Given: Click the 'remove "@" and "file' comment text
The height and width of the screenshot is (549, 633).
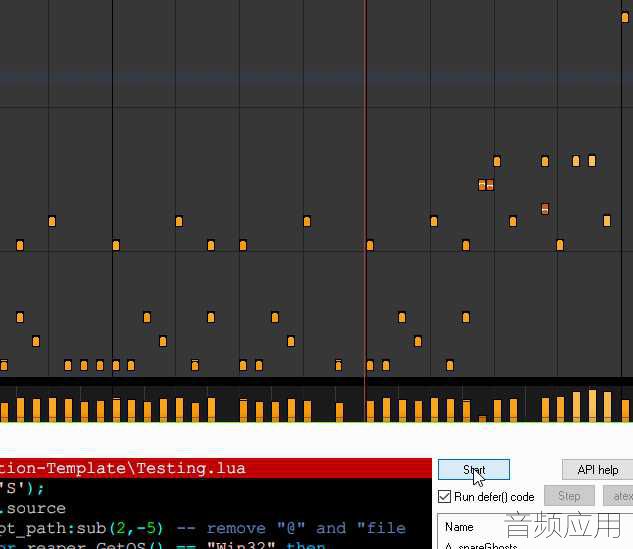Looking at the screenshot, I should 306,528.
